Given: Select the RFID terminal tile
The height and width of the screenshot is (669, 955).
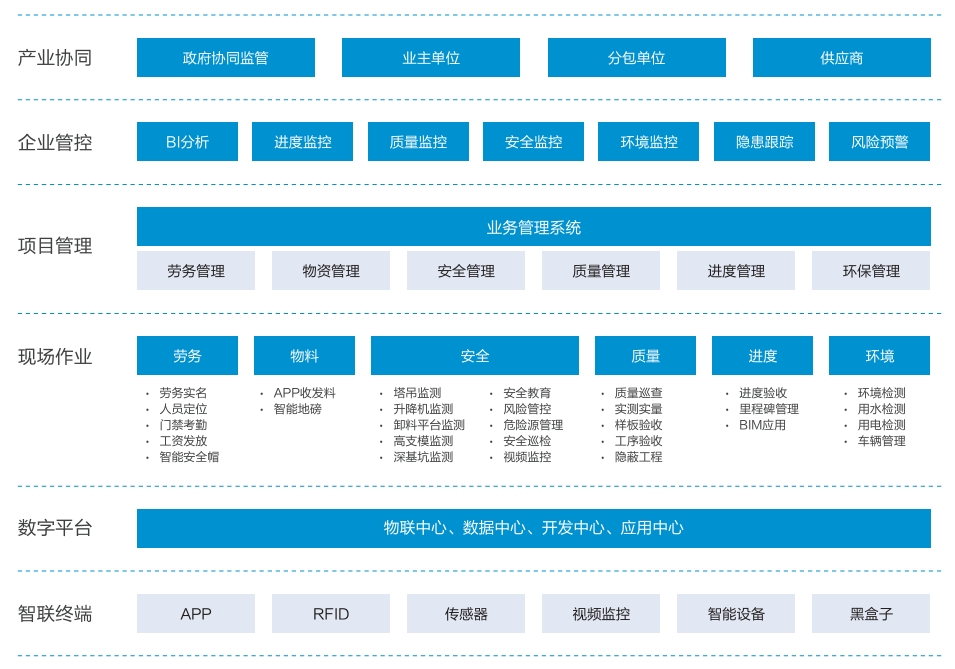Looking at the screenshot, I should (330, 614).
